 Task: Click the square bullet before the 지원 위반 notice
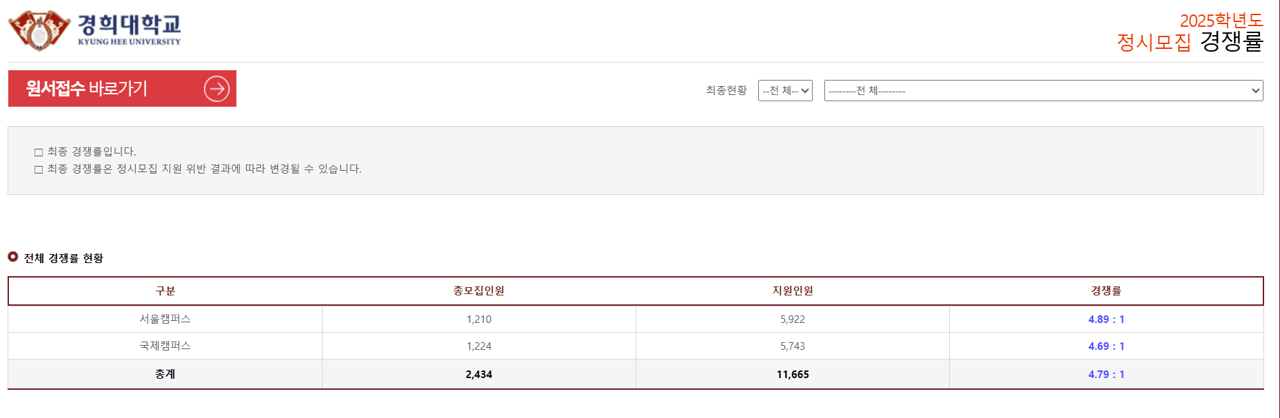click(x=38, y=169)
